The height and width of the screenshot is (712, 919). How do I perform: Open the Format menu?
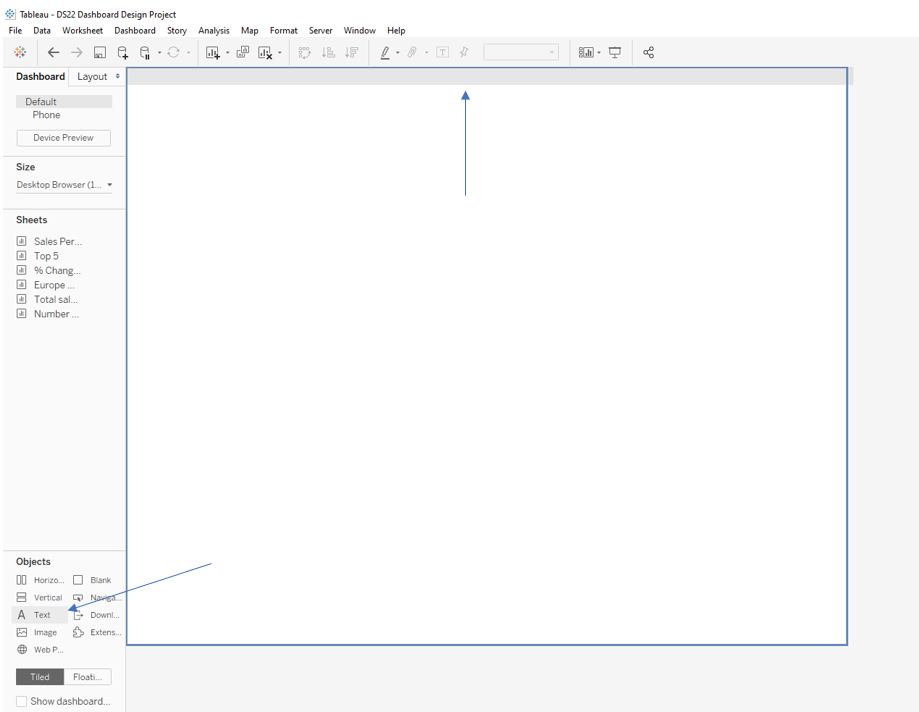pyautogui.click(x=284, y=30)
